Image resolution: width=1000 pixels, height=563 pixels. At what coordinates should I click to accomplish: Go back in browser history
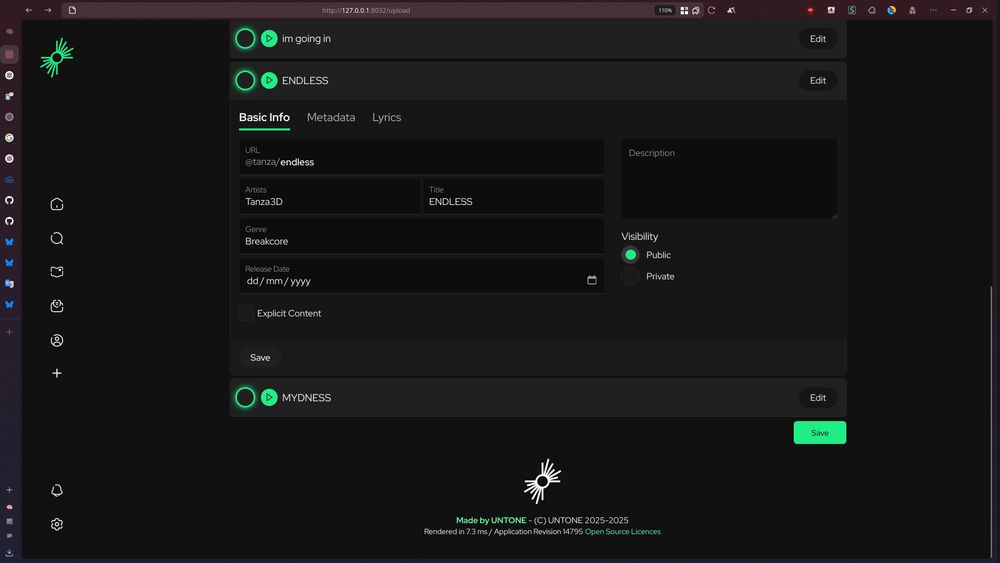click(x=29, y=10)
